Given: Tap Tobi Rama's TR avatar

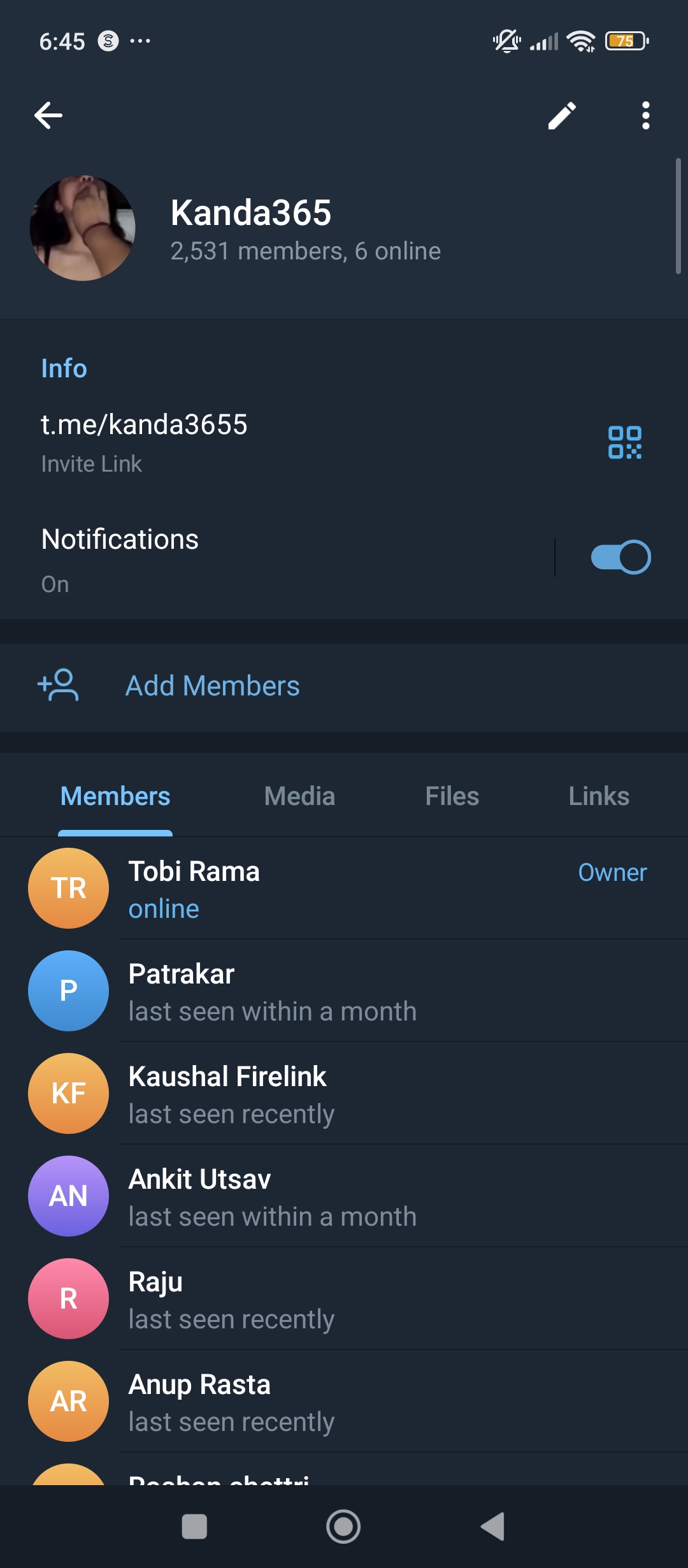Looking at the screenshot, I should (x=69, y=888).
